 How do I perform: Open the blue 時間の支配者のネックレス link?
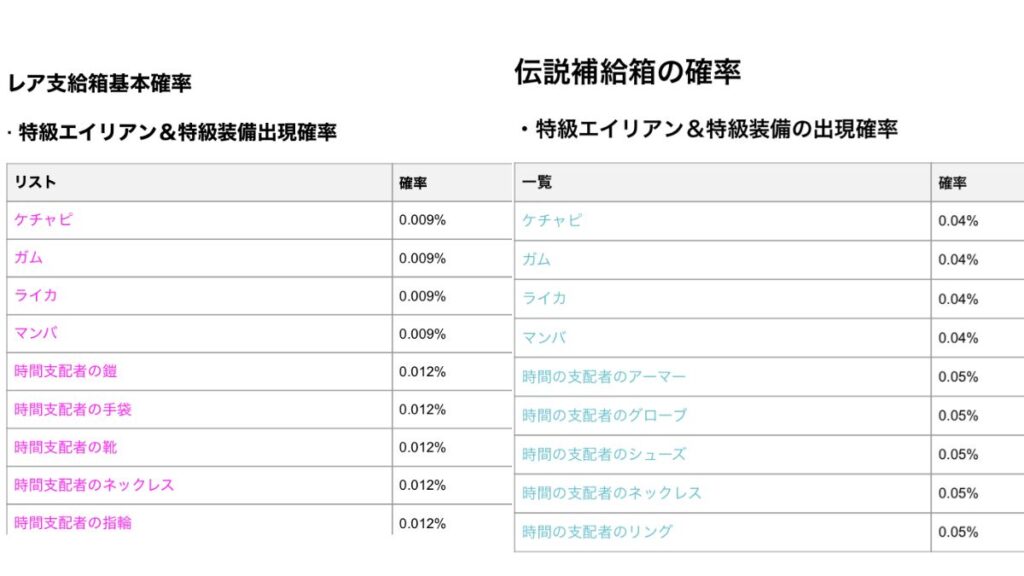611,492
